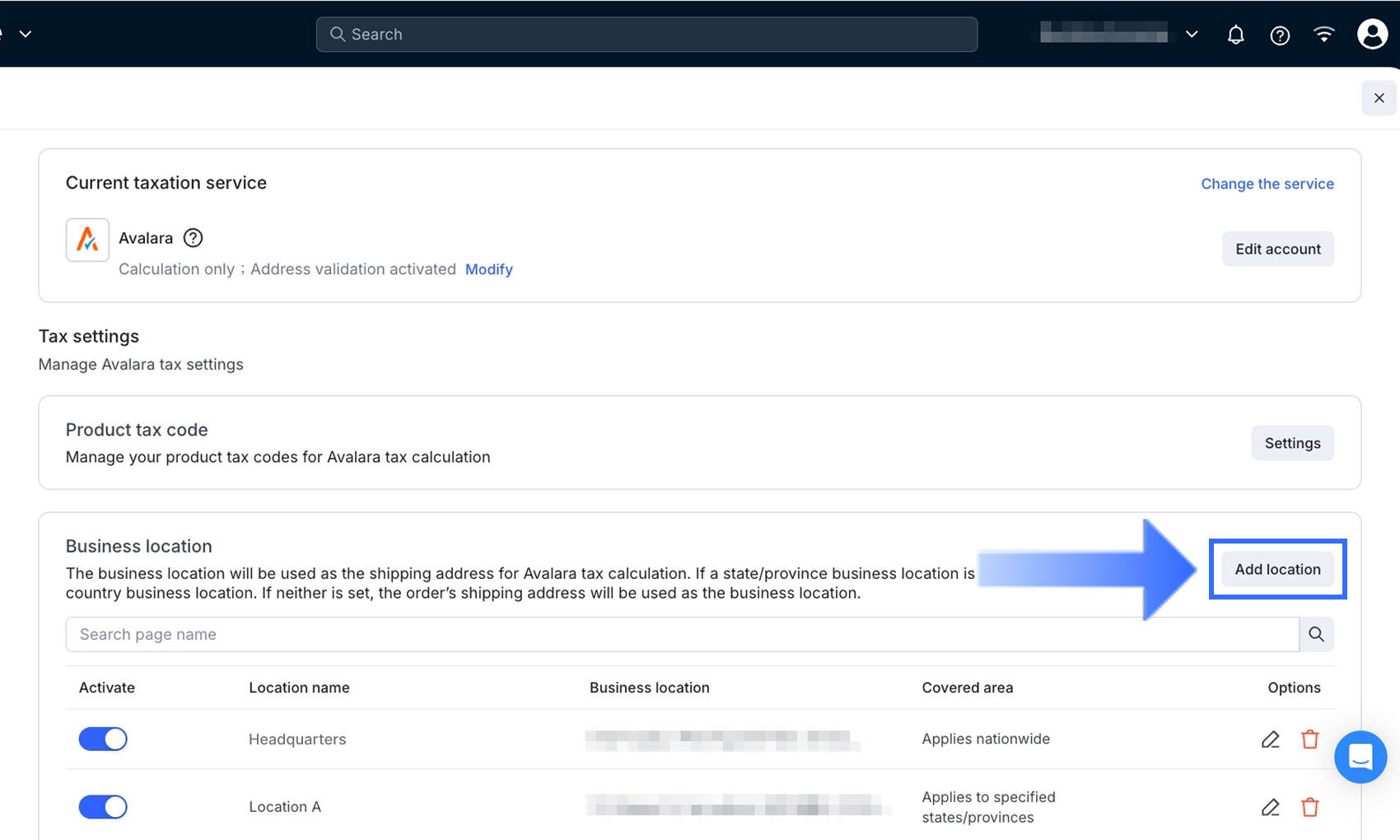
Task: Click the Covered area column header
Action: tap(968, 688)
